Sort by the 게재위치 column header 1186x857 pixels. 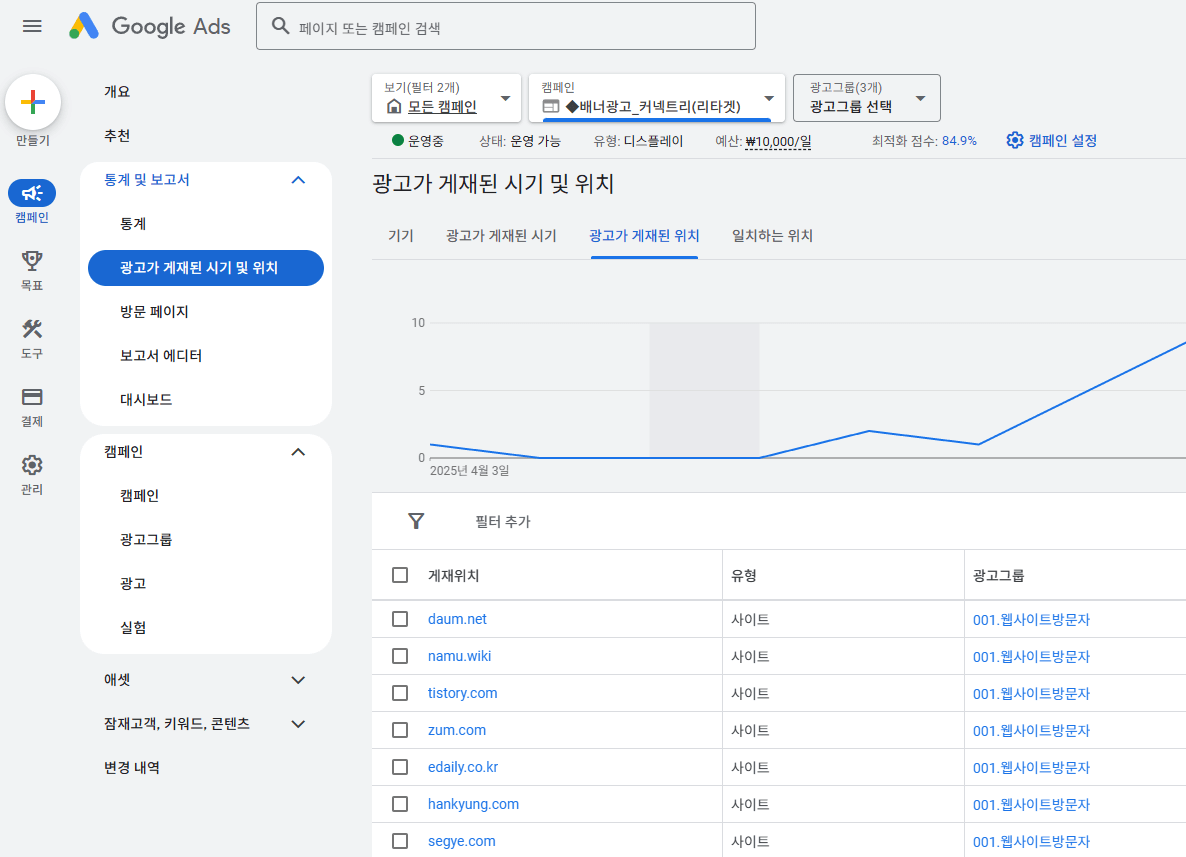click(x=453, y=576)
